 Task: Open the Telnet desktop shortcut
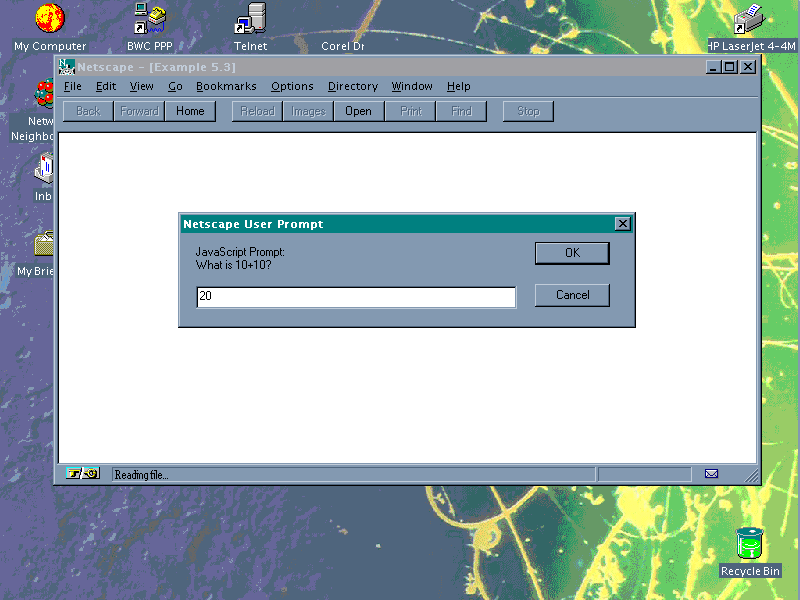pyautogui.click(x=250, y=19)
